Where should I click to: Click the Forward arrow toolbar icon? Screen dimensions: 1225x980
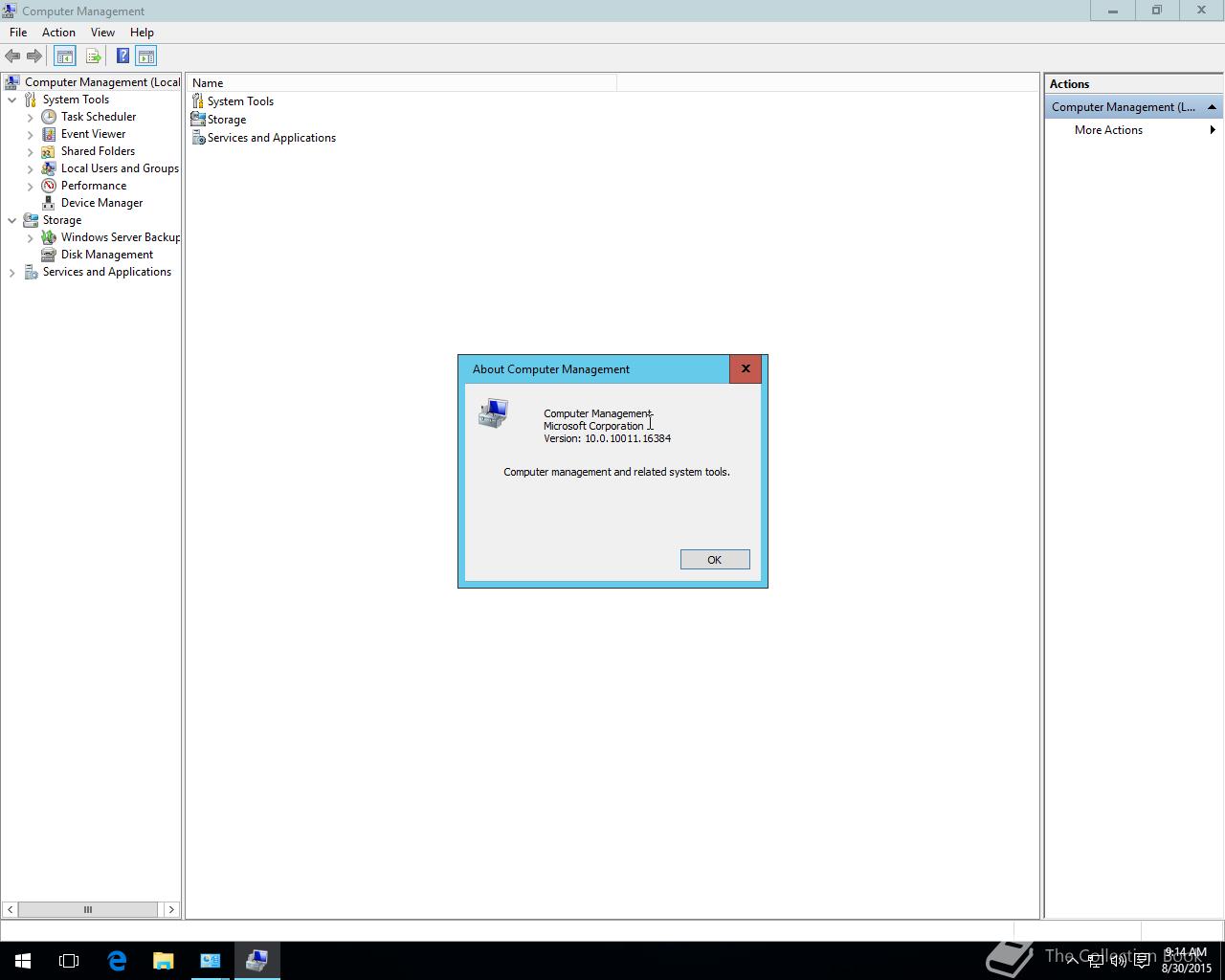34,56
